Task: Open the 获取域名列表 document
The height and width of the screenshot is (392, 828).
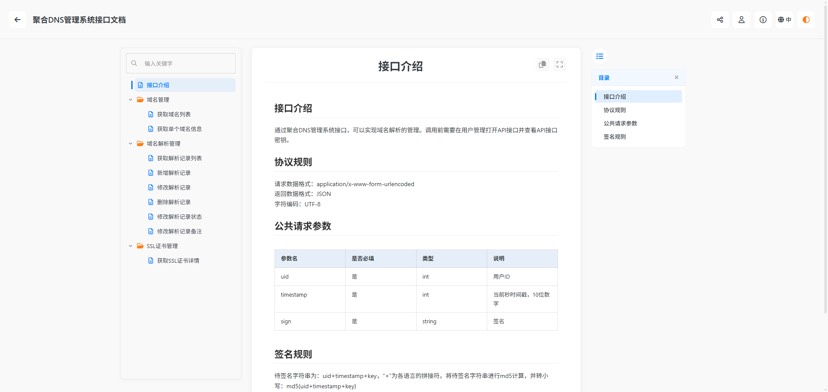Action: pos(174,114)
